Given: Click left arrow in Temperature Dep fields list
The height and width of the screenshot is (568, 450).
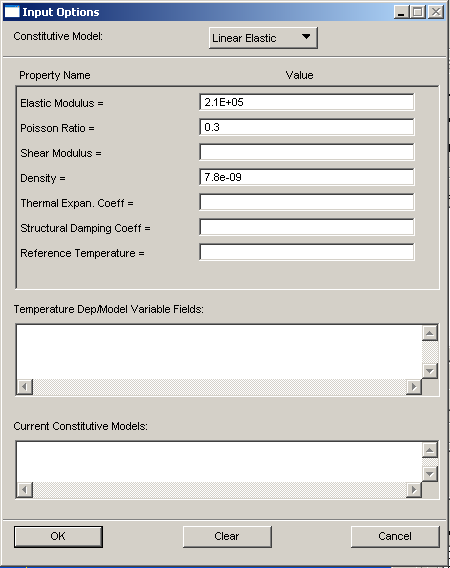Looking at the screenshot, I should (x=25, y=387).
